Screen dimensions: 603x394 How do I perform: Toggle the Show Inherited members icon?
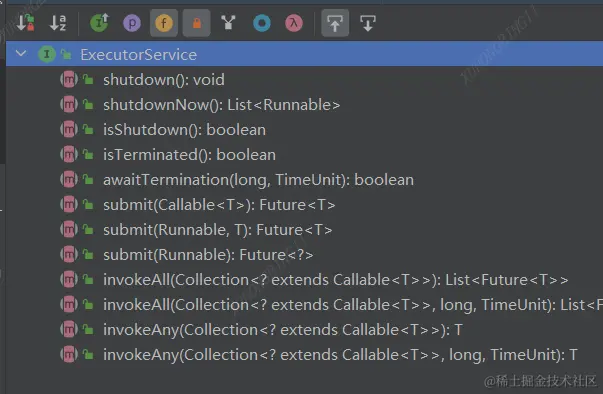(99, 23)
